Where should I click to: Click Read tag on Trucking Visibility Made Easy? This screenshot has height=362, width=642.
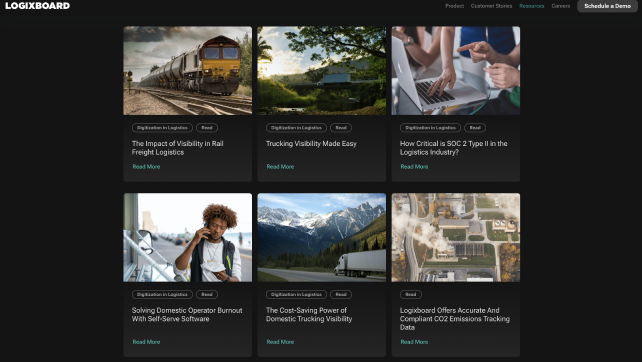(341, 128)
